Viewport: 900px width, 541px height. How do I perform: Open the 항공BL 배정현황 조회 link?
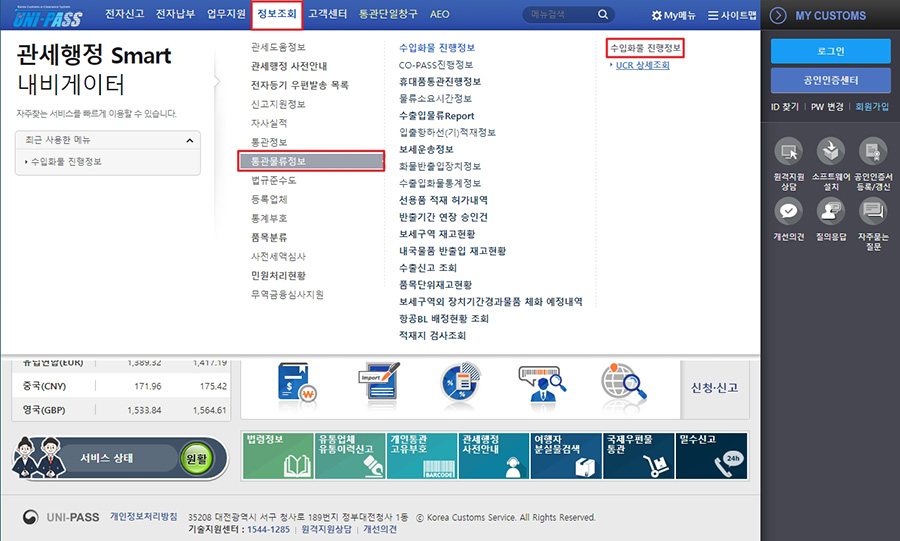click(444, 318)
